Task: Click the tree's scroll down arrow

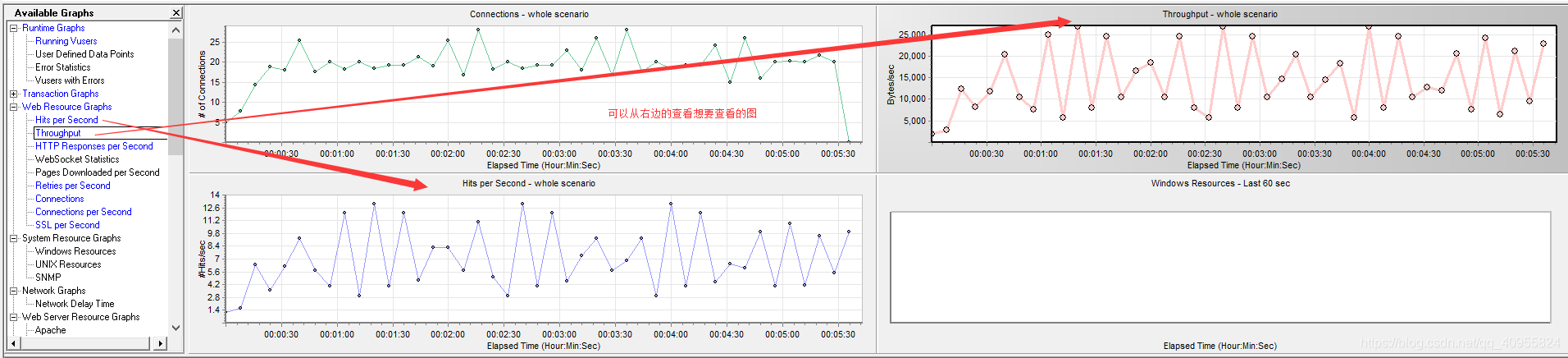Action: 175,328
